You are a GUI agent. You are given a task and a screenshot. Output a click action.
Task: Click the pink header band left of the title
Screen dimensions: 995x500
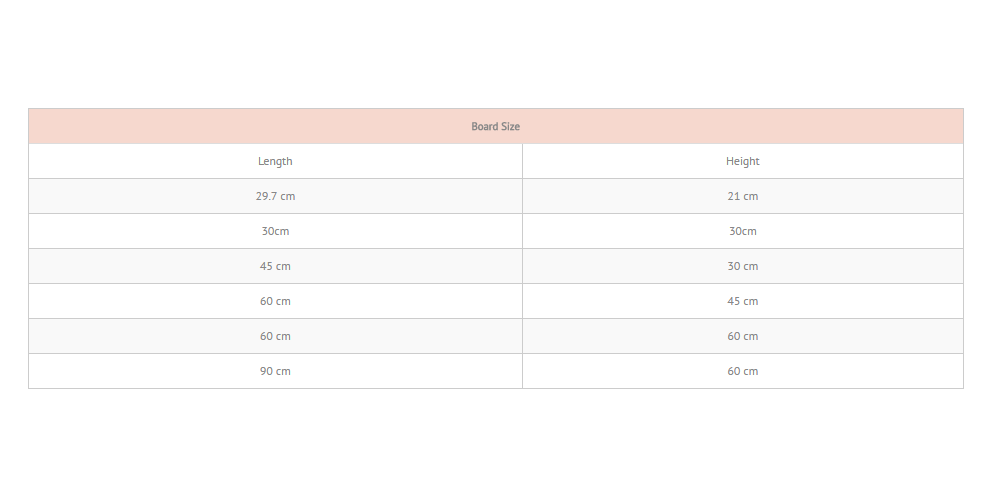[247, 126]
